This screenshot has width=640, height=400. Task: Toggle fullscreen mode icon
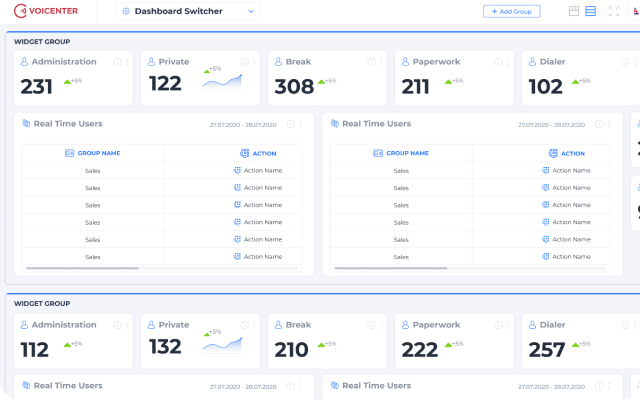point(614,11)
